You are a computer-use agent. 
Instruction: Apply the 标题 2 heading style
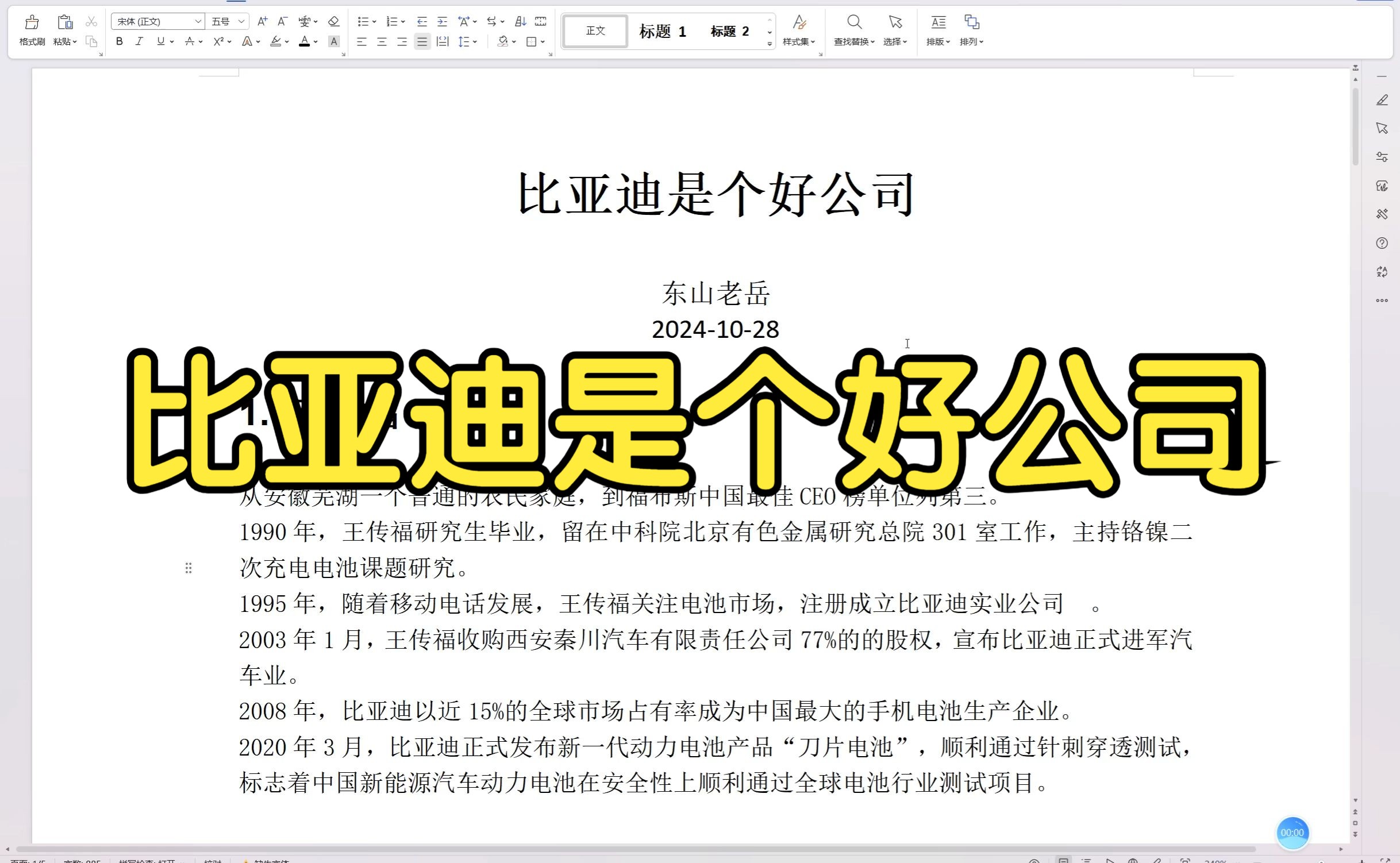click(x=729, y=32)
